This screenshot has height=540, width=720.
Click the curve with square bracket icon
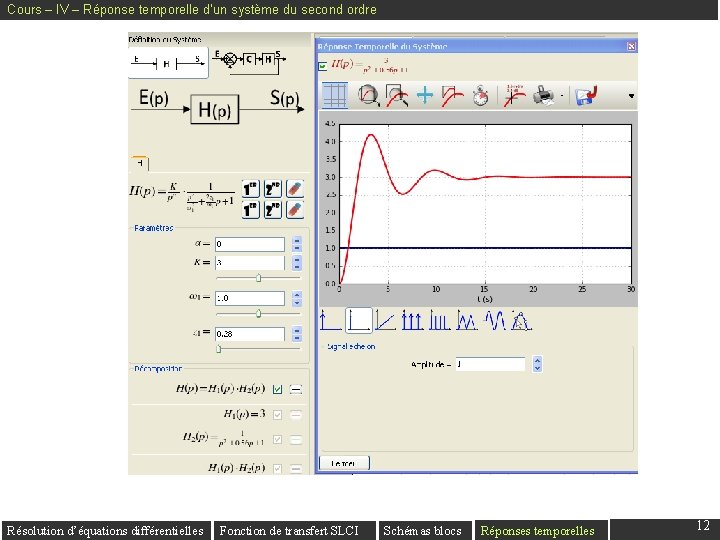coord(452,96)
